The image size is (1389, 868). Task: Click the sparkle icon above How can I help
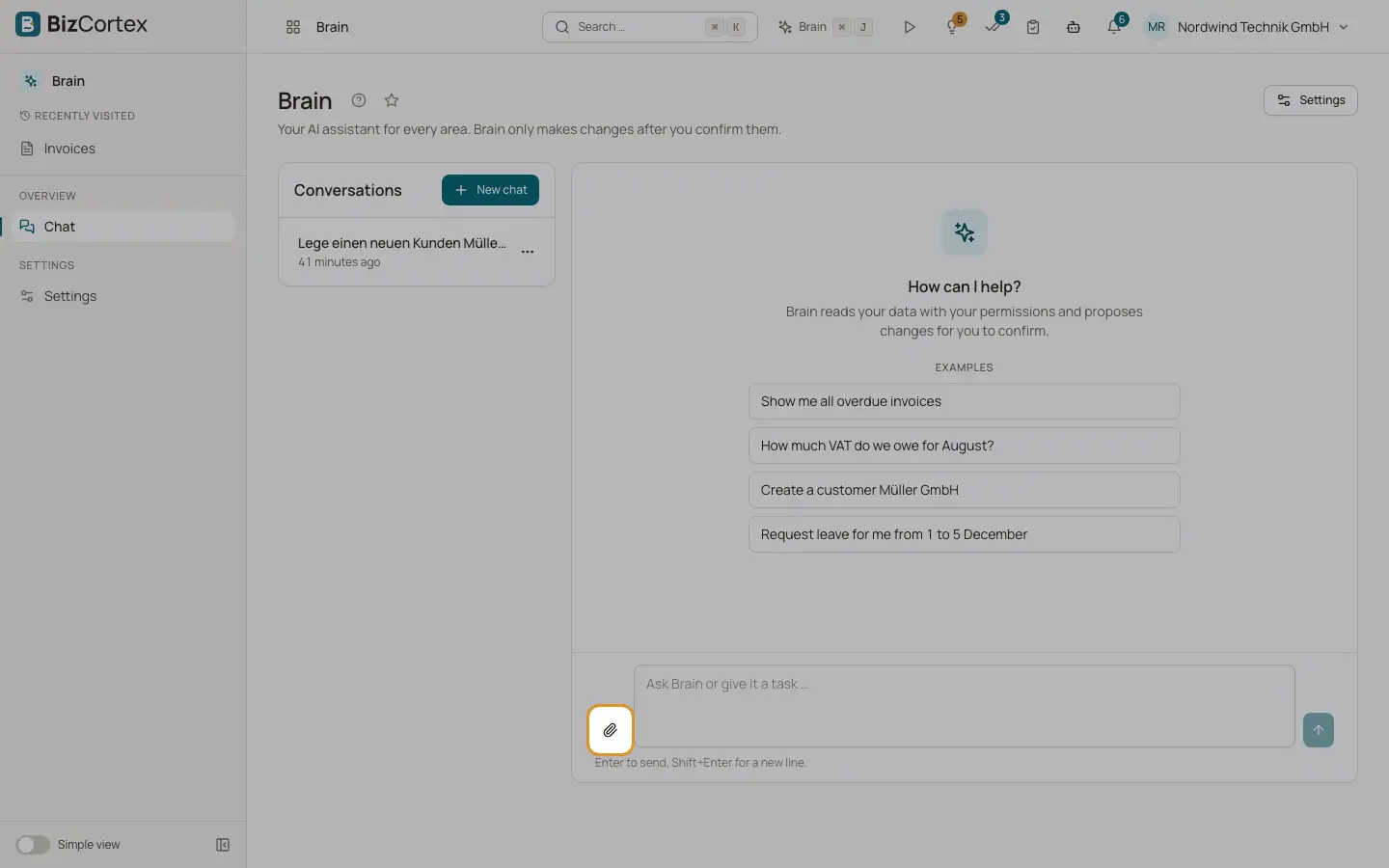pos(965,232)
